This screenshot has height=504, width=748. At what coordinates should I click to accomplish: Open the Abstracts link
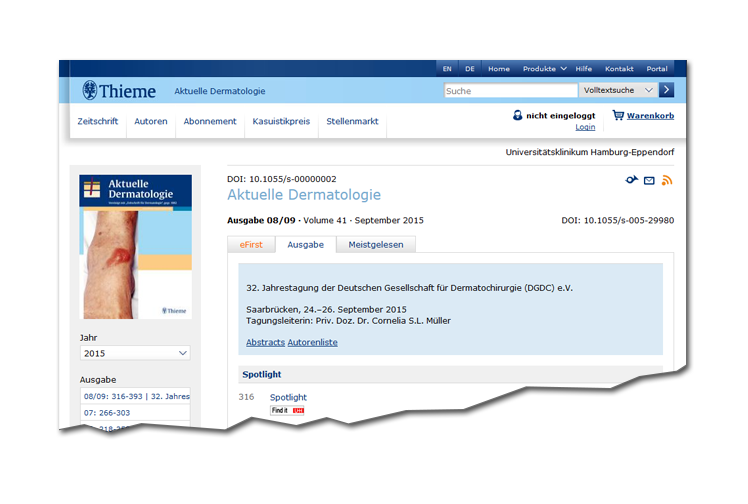(x=265, y=342)
